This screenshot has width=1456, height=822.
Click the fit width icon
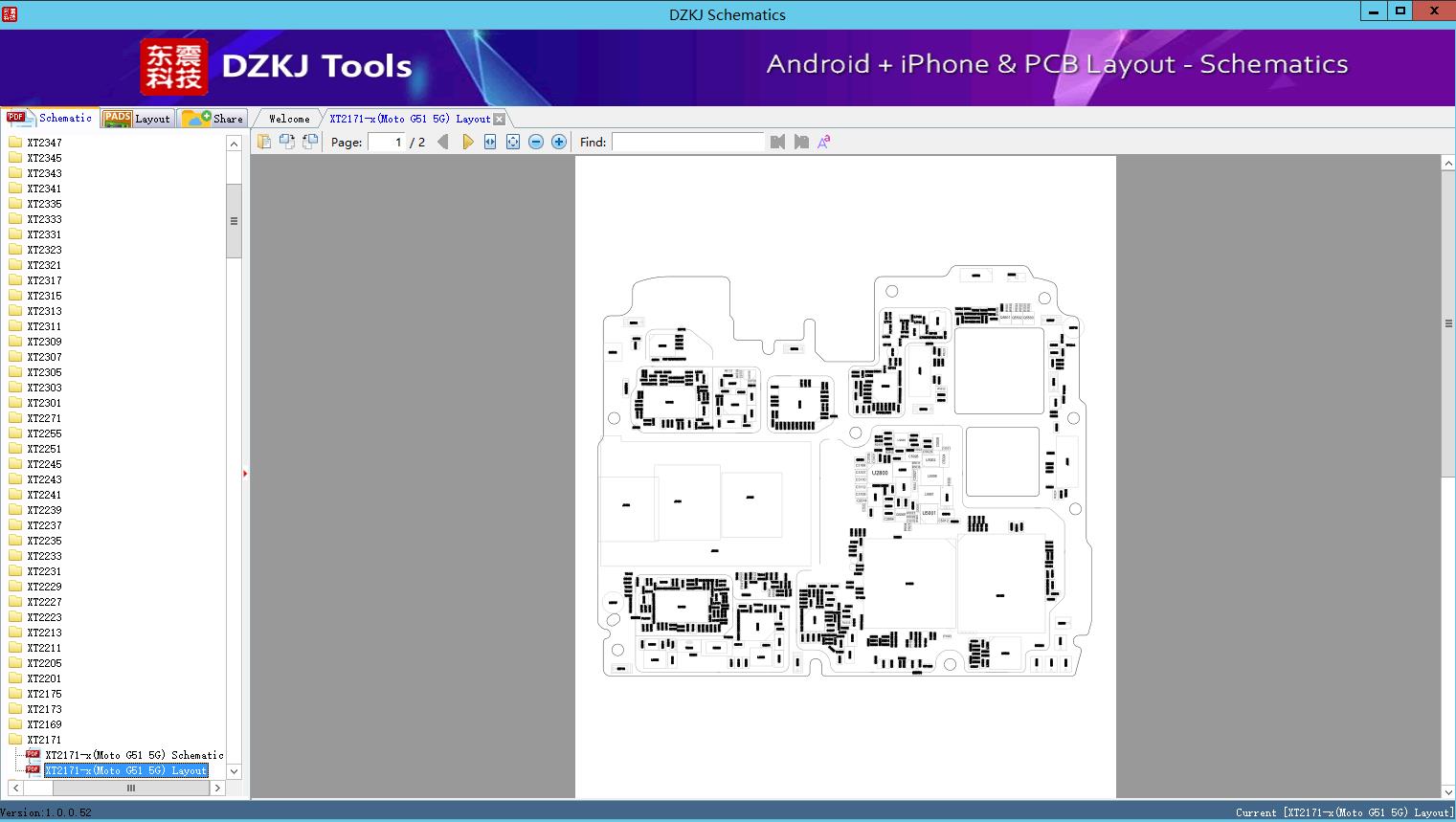490,142
